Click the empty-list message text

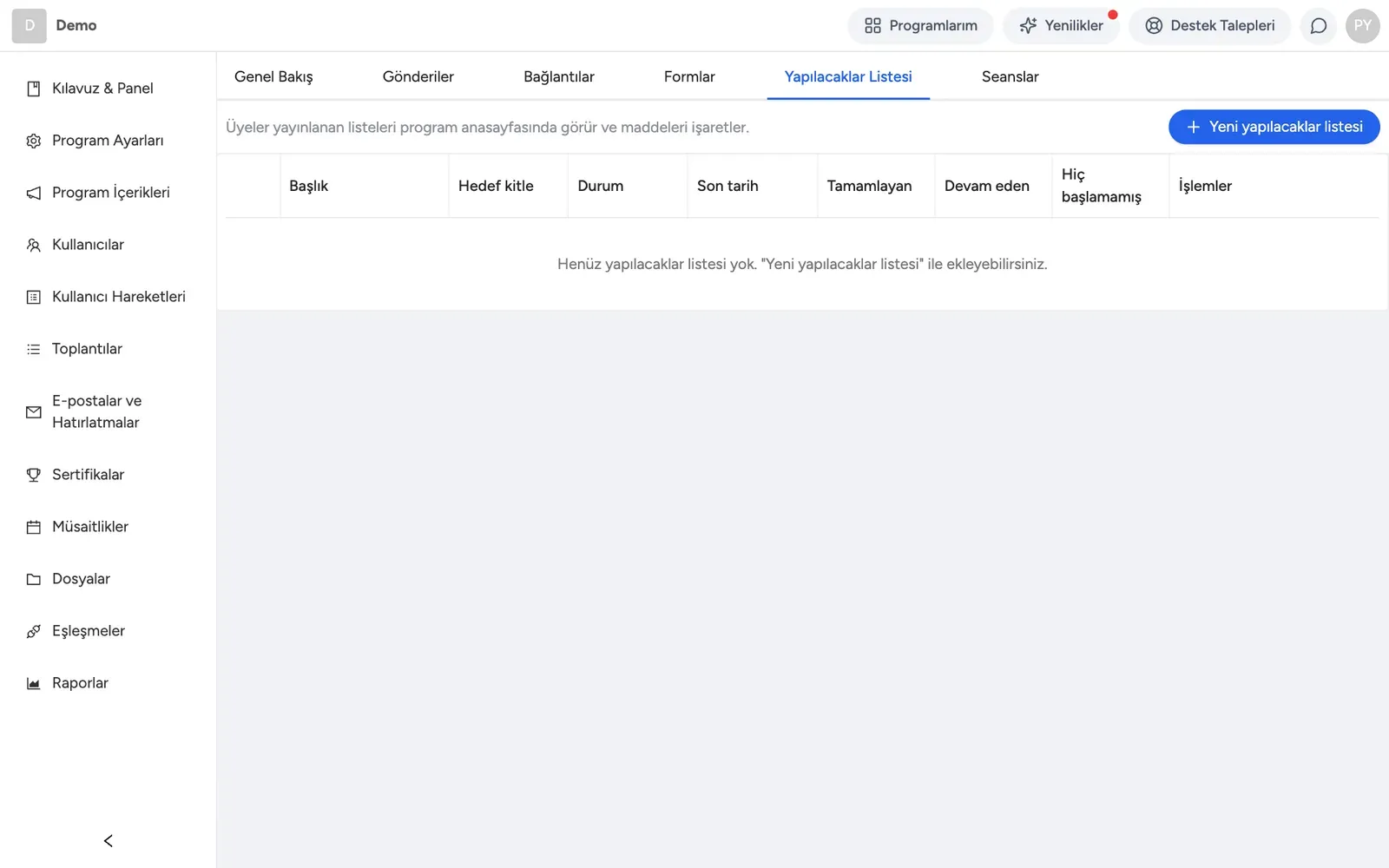click(802, 264)
